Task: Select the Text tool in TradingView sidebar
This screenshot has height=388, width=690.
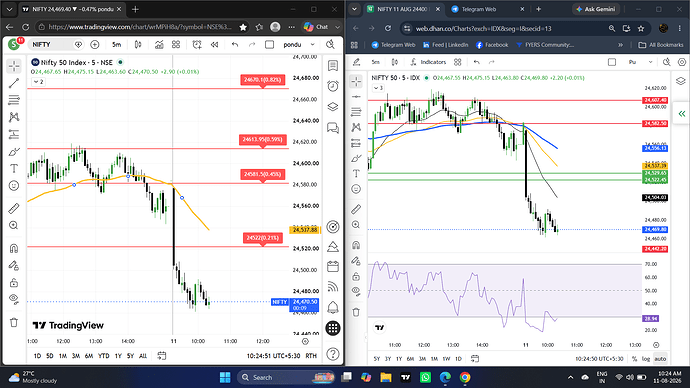Action: (14, 168)
